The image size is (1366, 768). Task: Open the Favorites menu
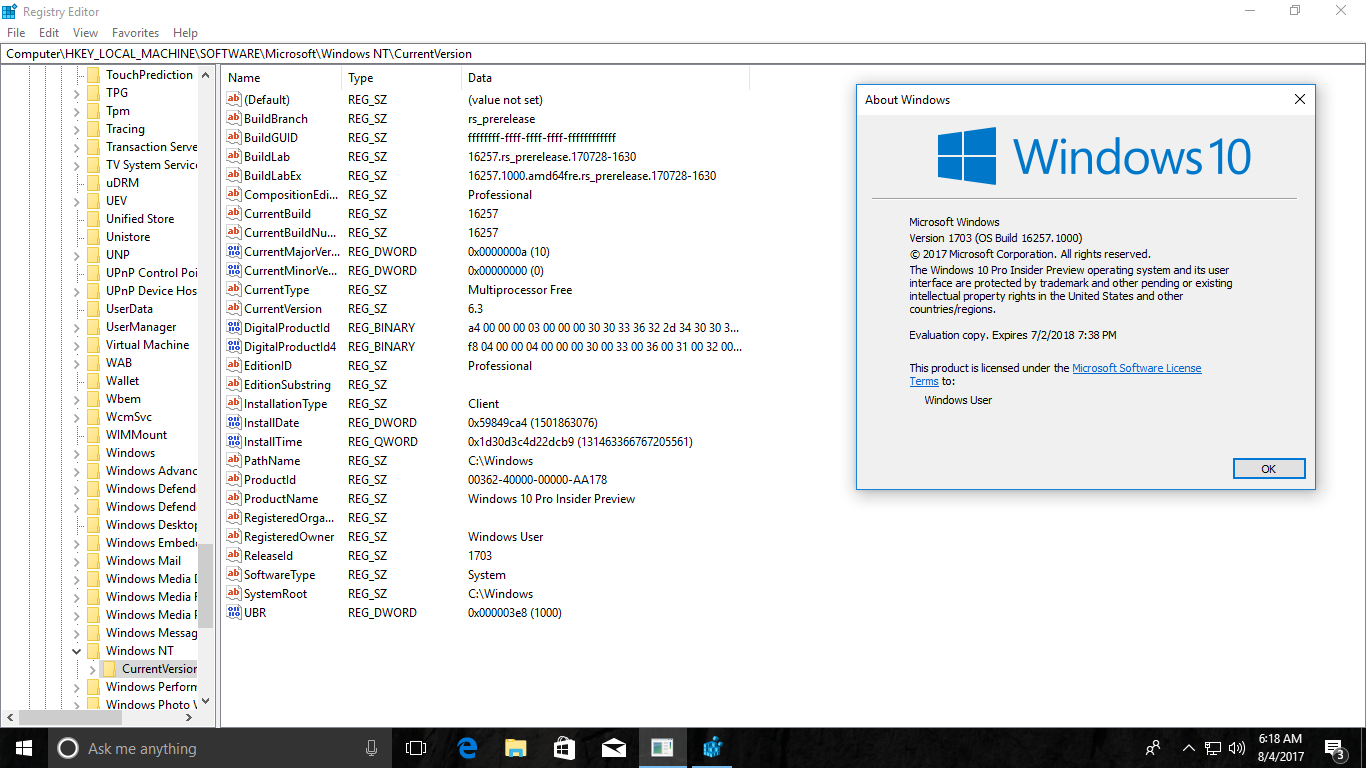135,32
